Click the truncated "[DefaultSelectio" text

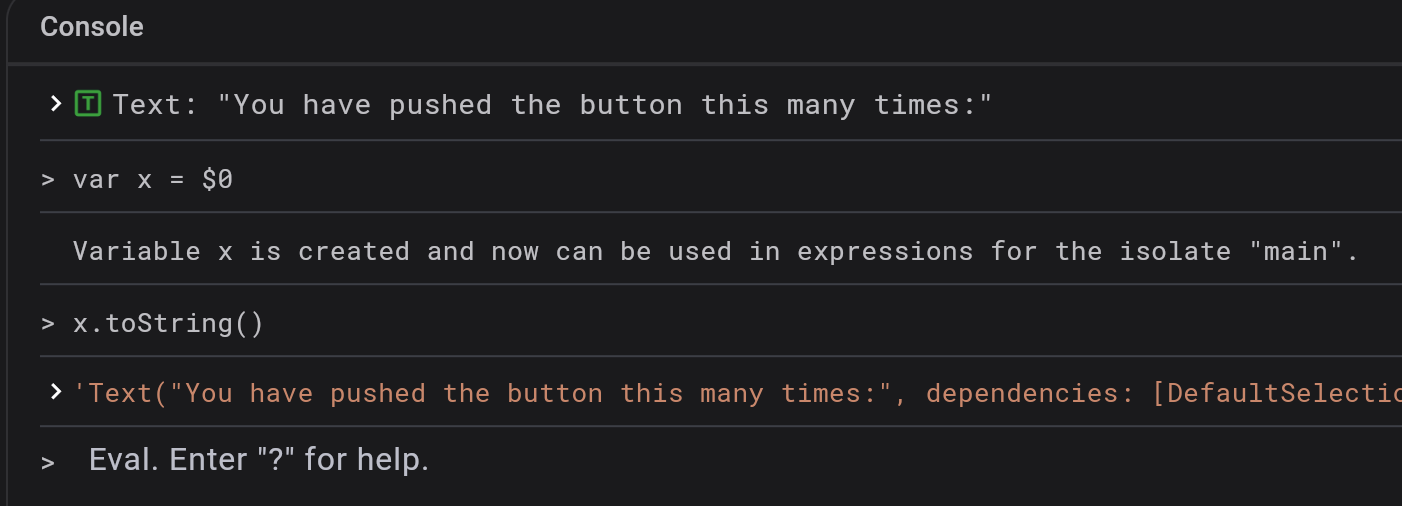(1275, 394)
